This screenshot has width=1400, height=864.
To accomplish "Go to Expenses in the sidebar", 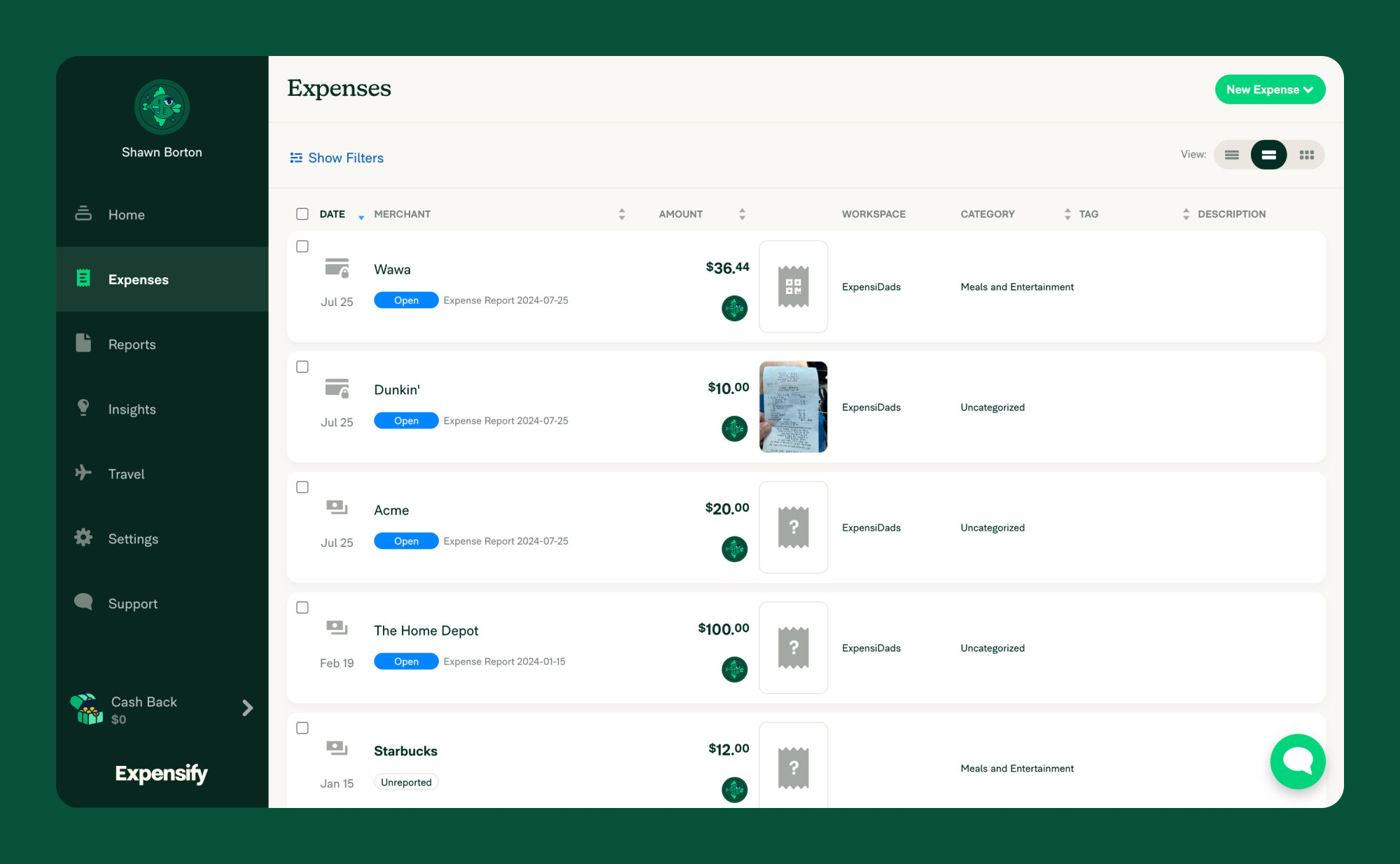I will pos(162,279).
